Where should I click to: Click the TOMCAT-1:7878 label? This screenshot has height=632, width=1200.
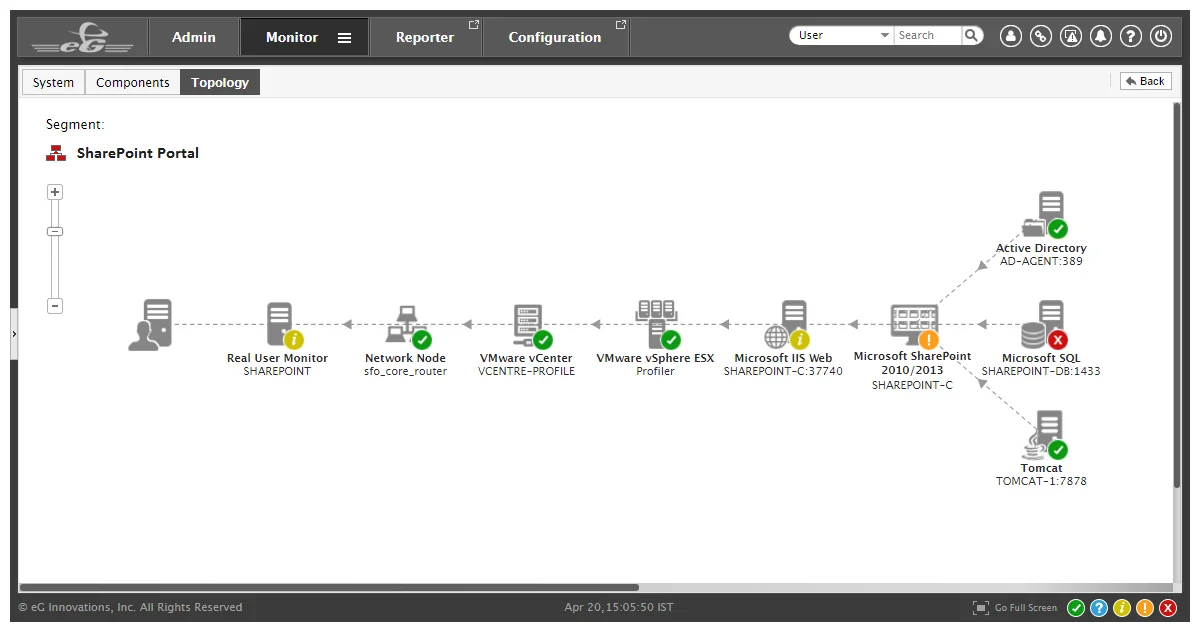(x=1041, y=481)
